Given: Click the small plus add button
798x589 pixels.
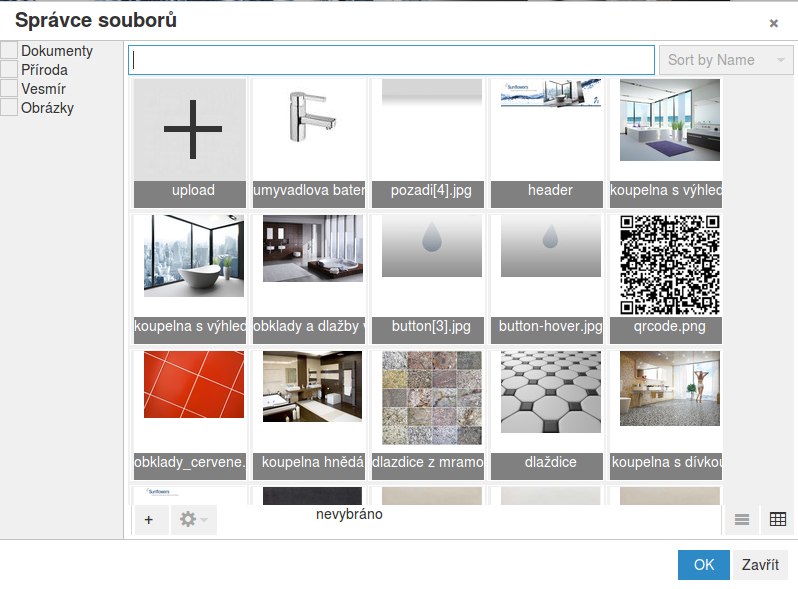Looking at the screenshot, I should click(x=149, y=519).
